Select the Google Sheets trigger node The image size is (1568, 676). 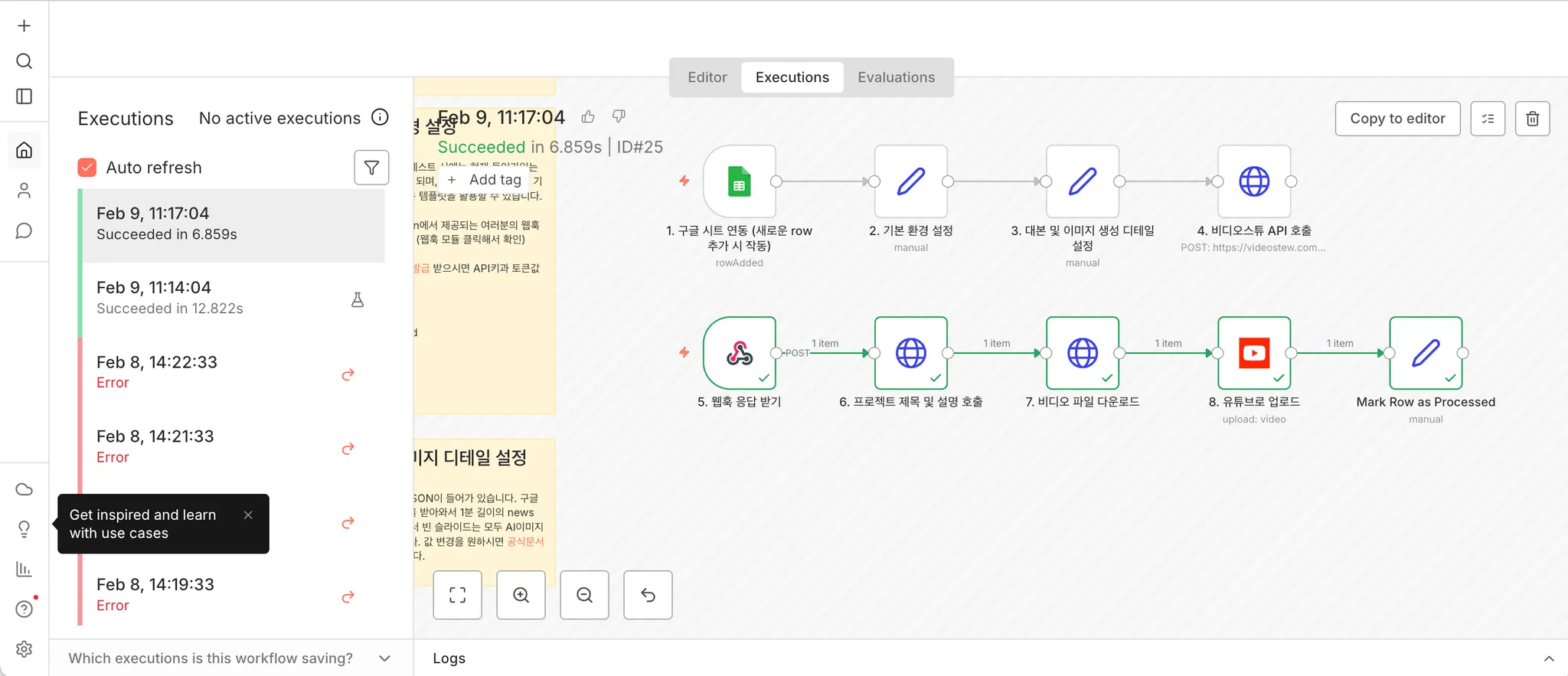click(x=739, y=181)
